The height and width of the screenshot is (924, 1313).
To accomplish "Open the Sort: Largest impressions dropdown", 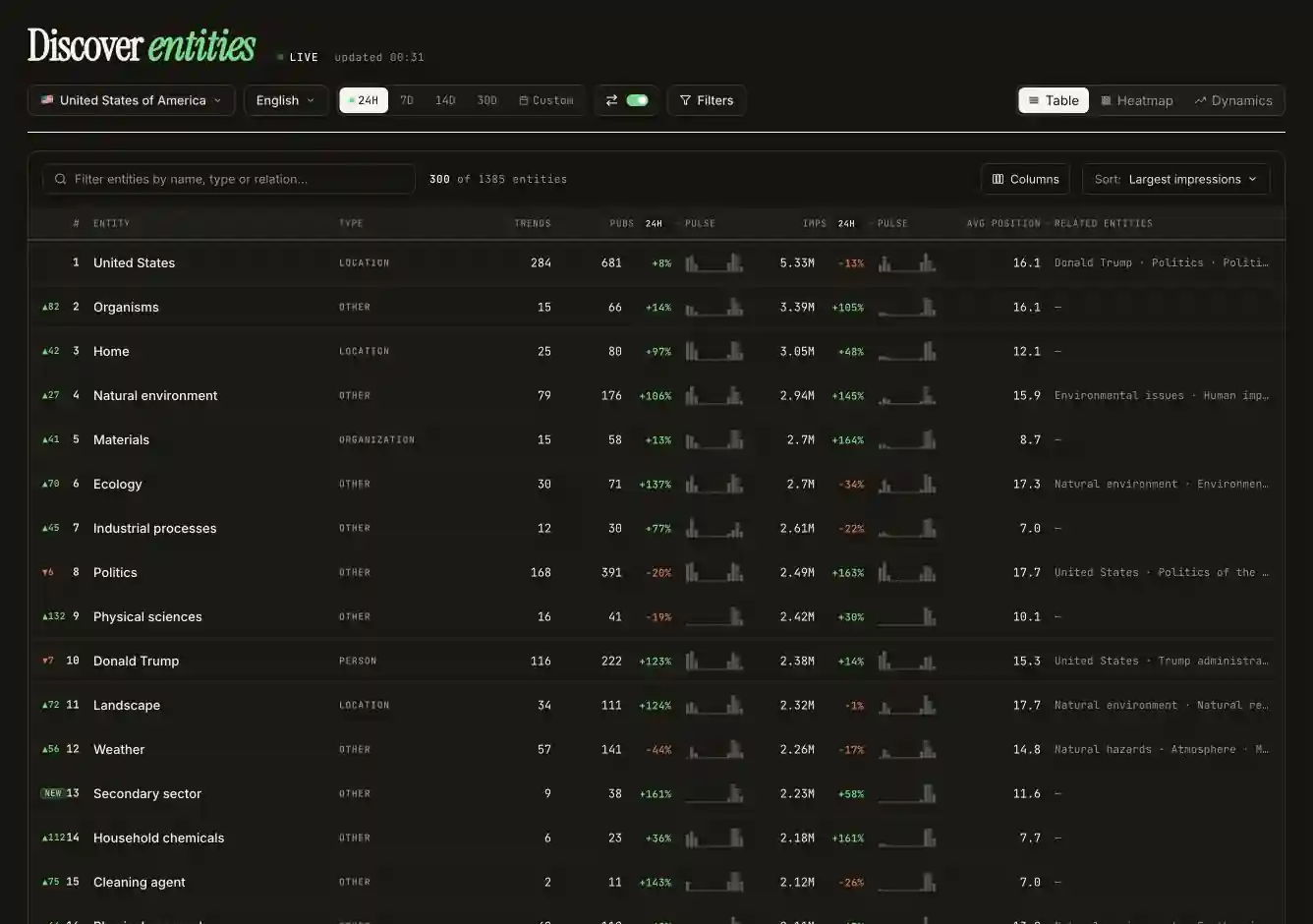I will coord(1175,179).
